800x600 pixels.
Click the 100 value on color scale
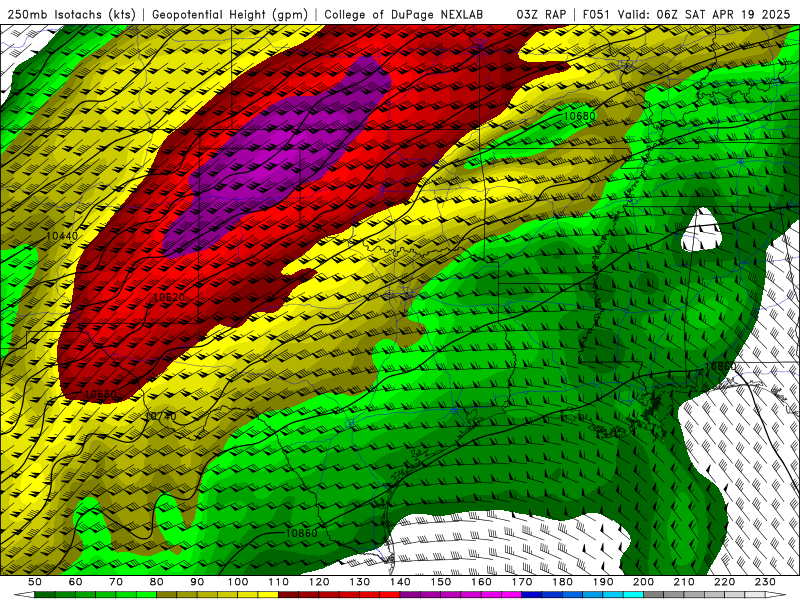(238, 582)
